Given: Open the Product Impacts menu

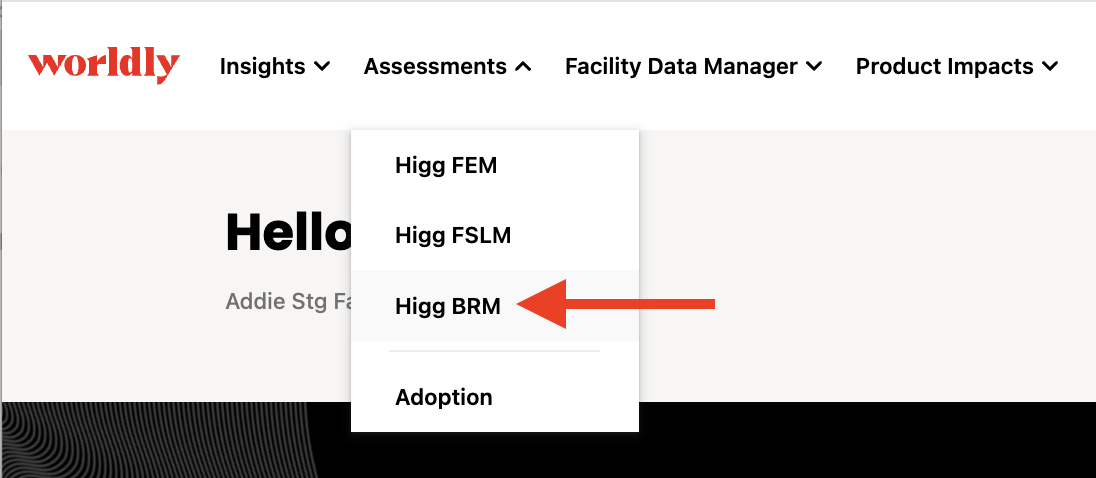Looking at the screenshot, I should pos(944,66).
